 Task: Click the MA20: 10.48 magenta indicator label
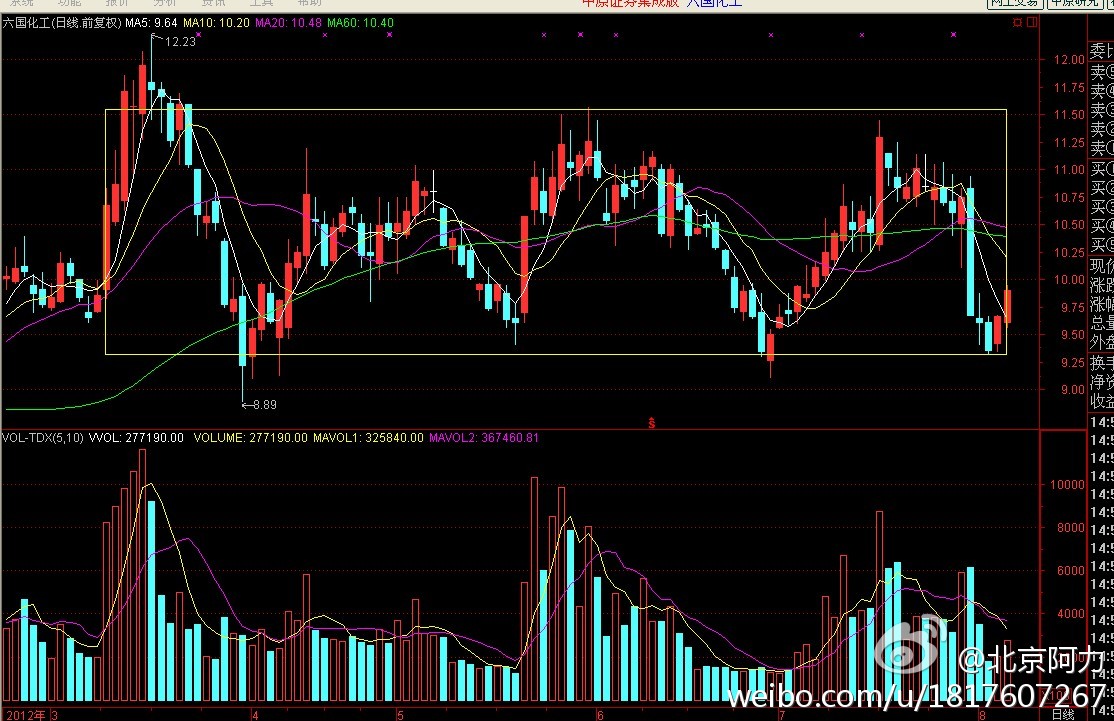point(290,22)
